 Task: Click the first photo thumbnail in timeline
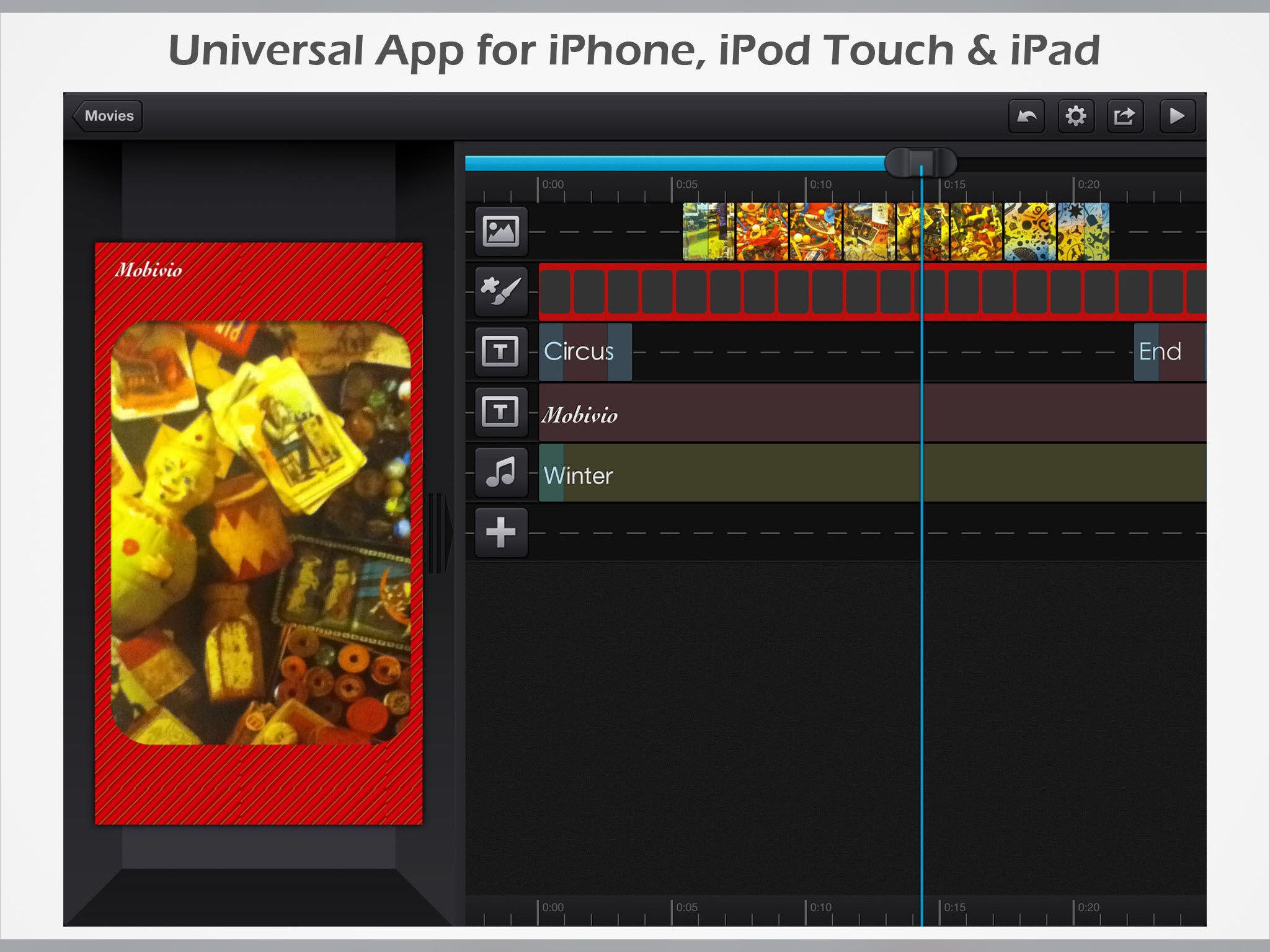pyautogui.click(x=708, y=231)
